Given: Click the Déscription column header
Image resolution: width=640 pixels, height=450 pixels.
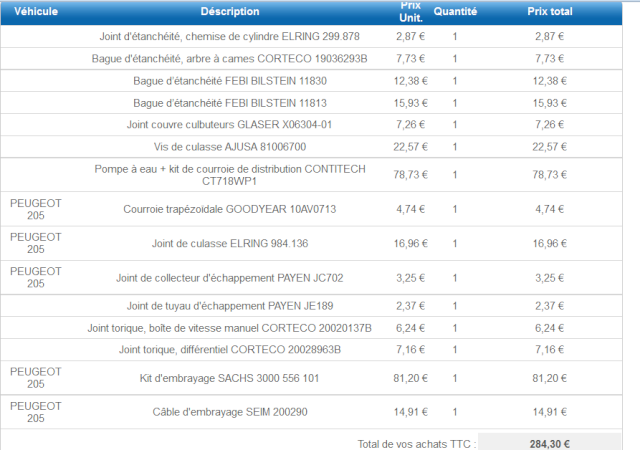Looking at the screenshot, I should 230,11.
